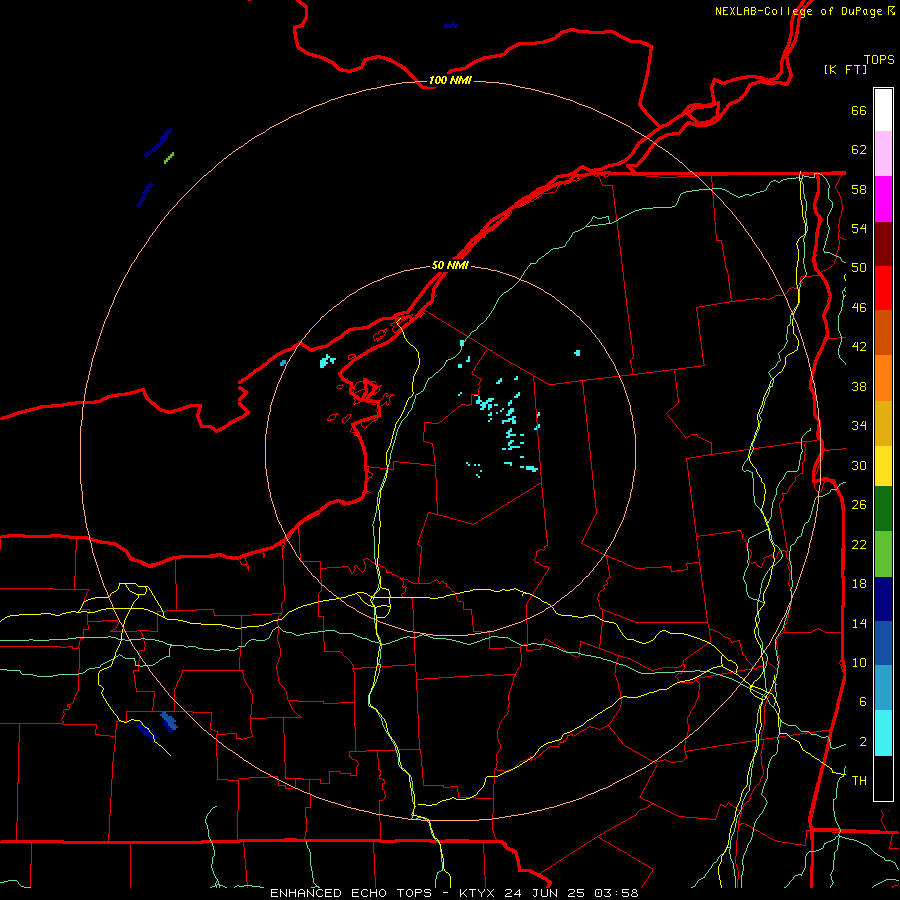Viewport: 900px width, 900px height.
Task: Select the '50' legend value
Action: tap(859, 268)
